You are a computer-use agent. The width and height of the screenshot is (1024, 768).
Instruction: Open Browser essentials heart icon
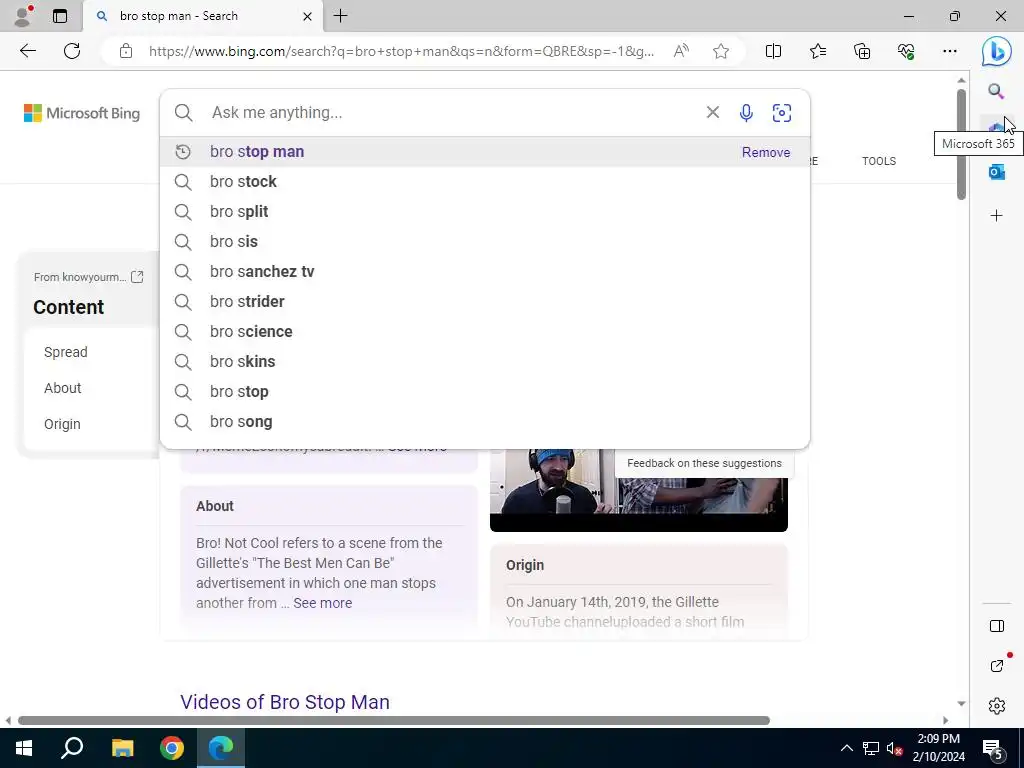click(x=906, y=51)
